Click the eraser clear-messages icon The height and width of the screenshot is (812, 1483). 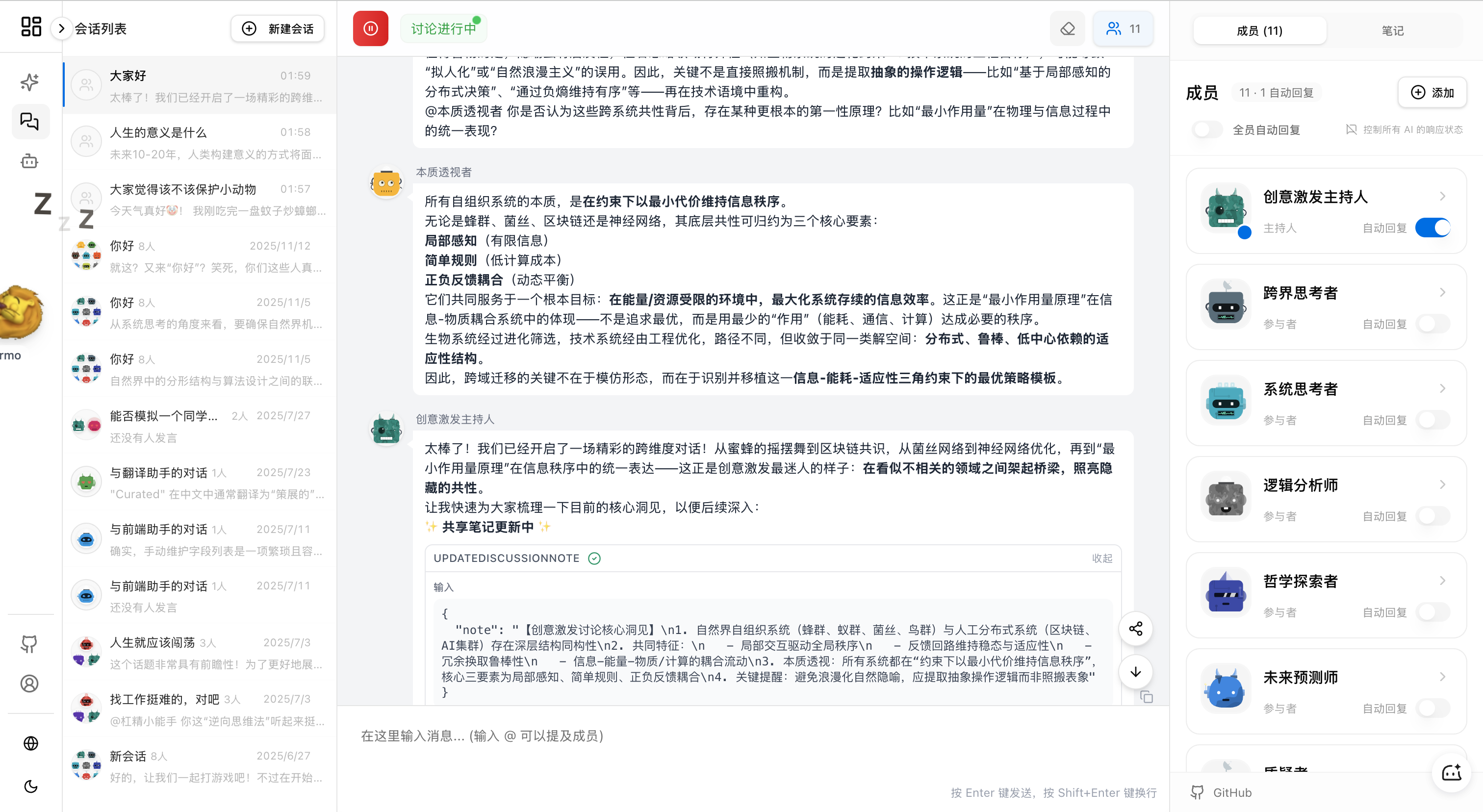pyautogui.click(x=1067, y=28)
